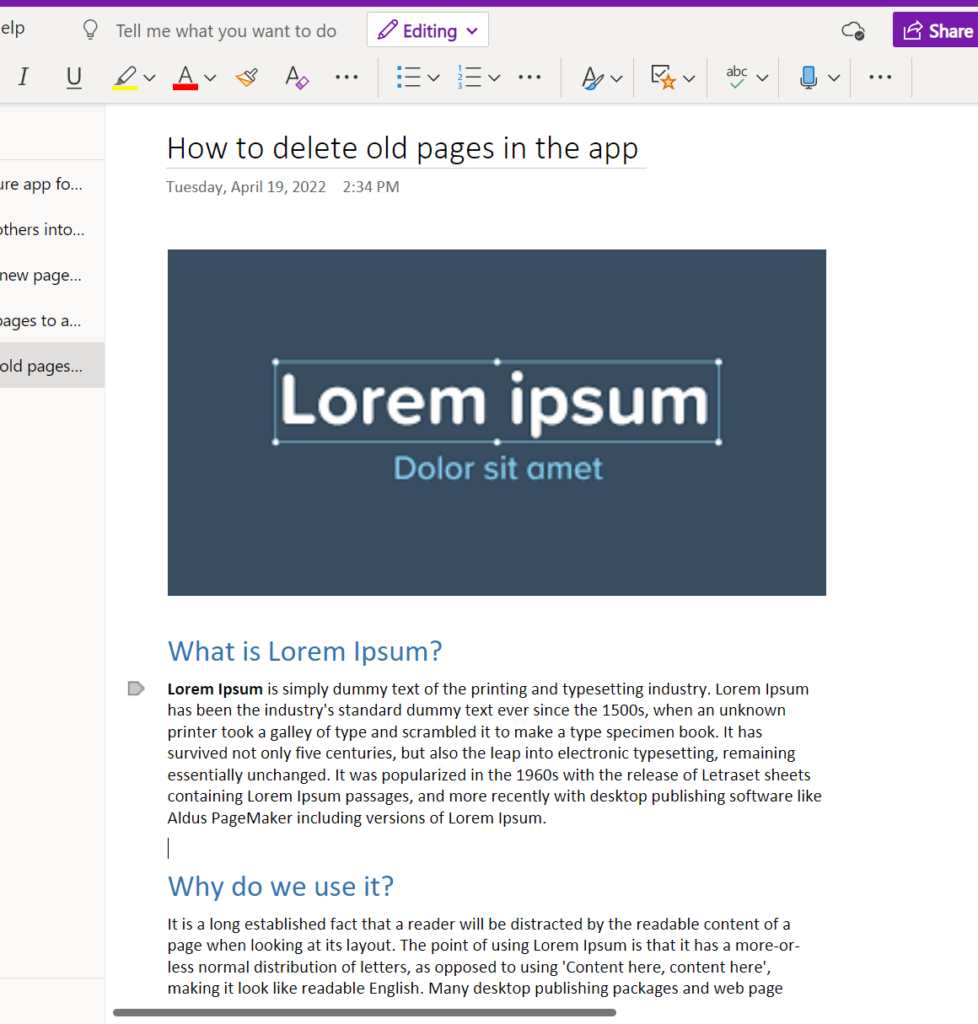Open the Styles gallery icon

592,77
